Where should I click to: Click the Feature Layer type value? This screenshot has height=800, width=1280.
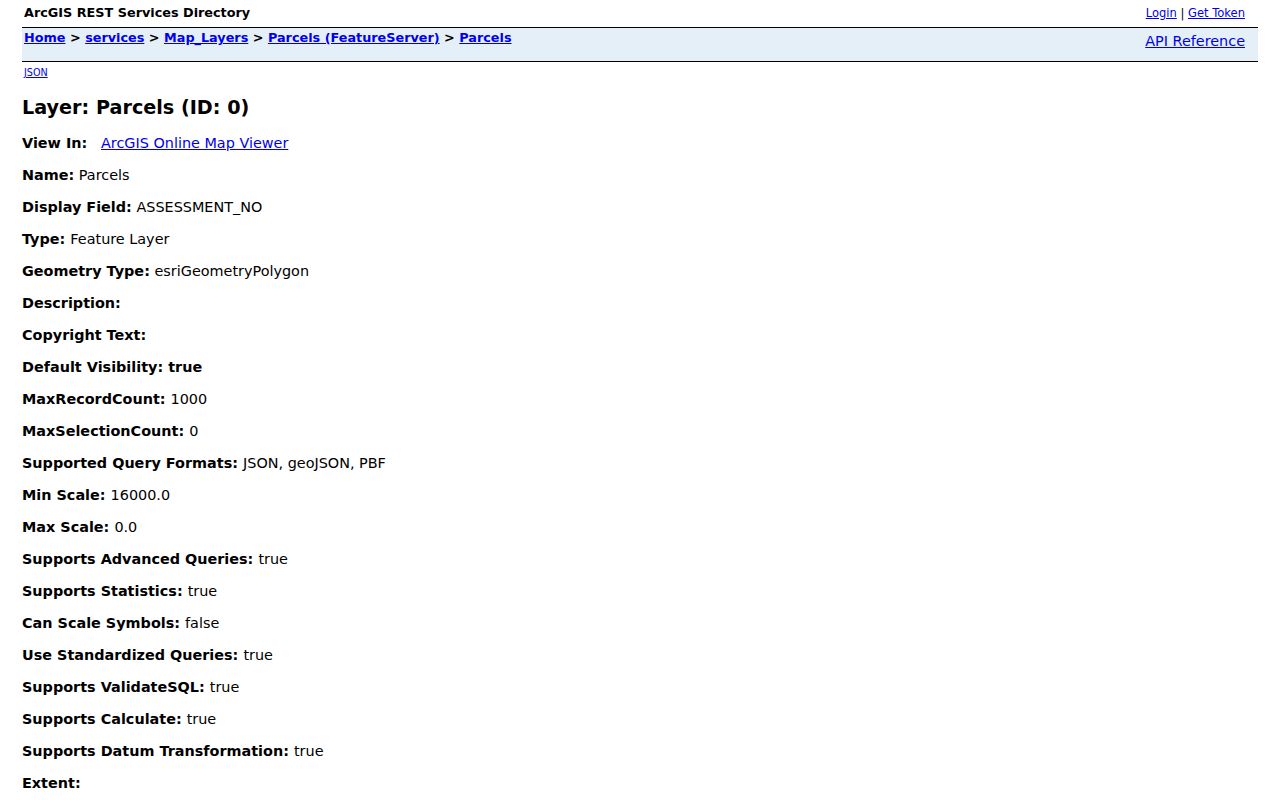tap(120, 239)
